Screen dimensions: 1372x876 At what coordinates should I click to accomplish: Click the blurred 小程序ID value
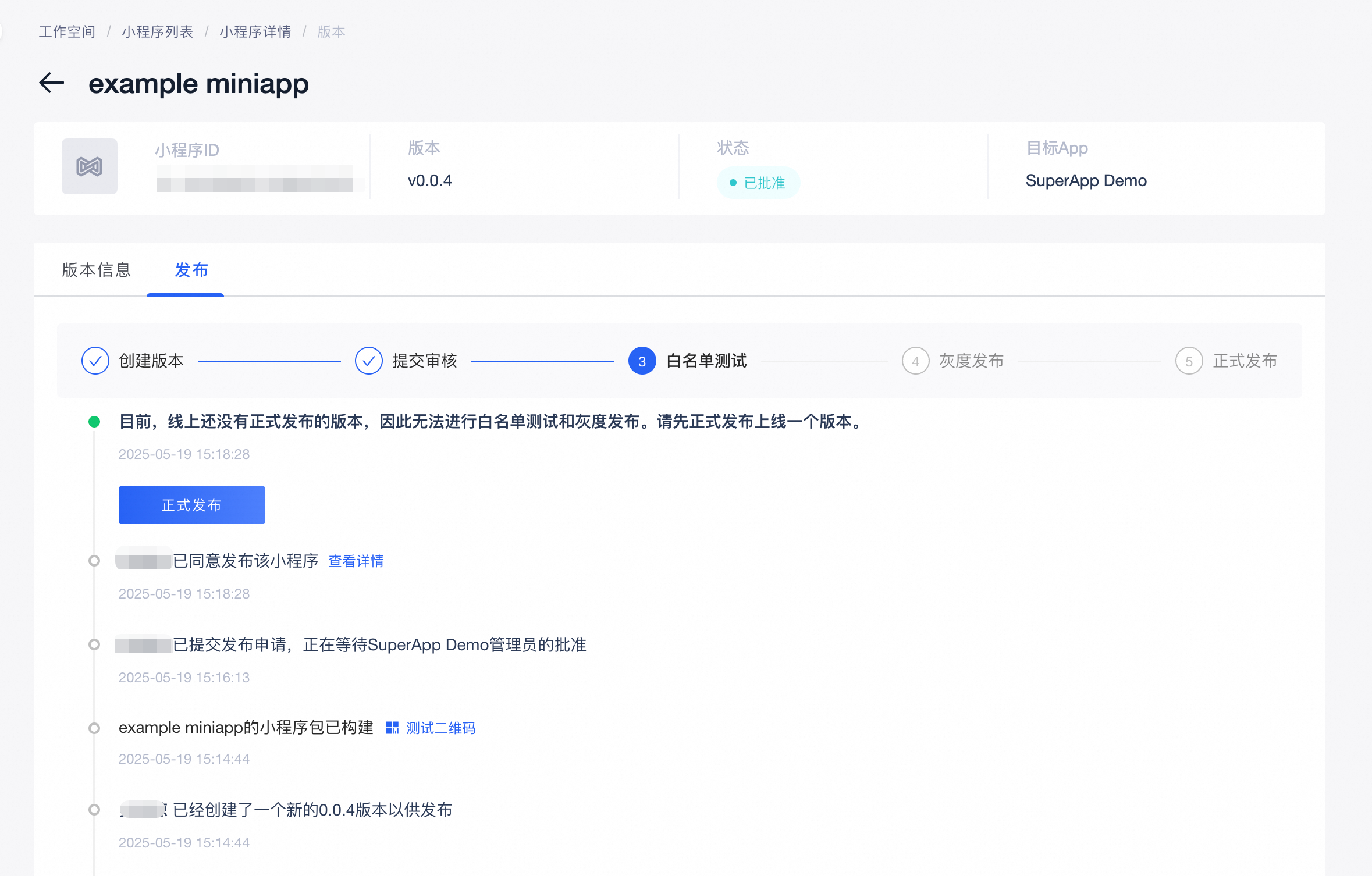click(255, 179)
